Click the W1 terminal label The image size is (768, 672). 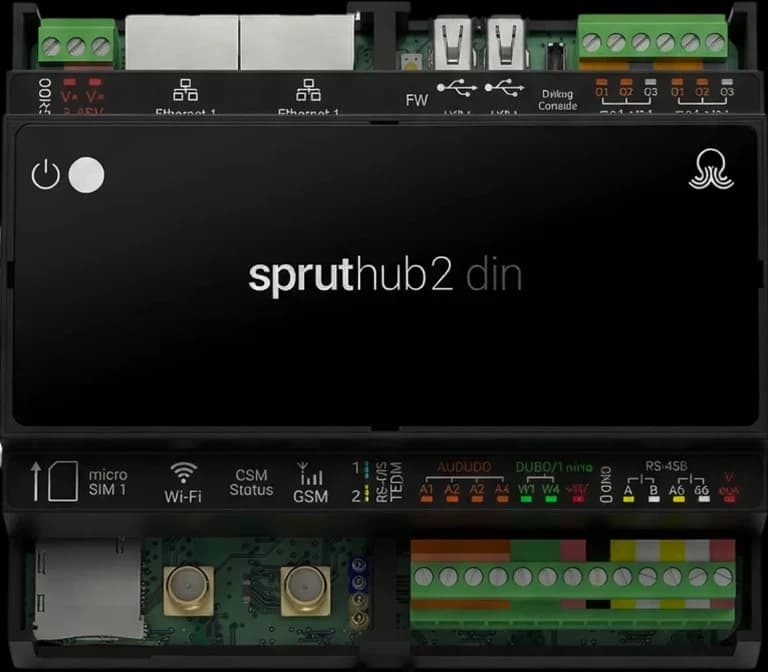tap(526, 489)
